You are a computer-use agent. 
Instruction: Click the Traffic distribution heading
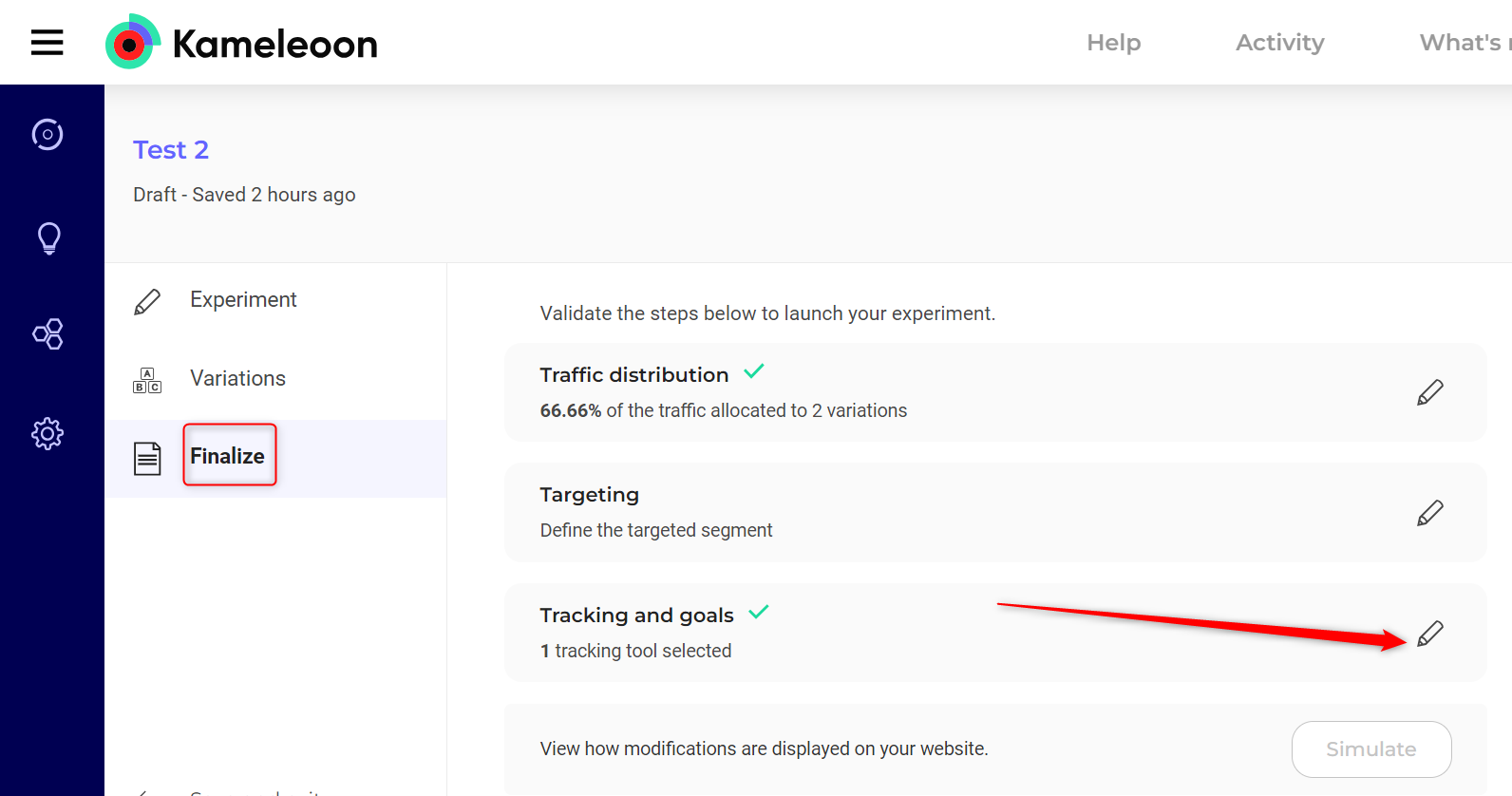(633, 375)
